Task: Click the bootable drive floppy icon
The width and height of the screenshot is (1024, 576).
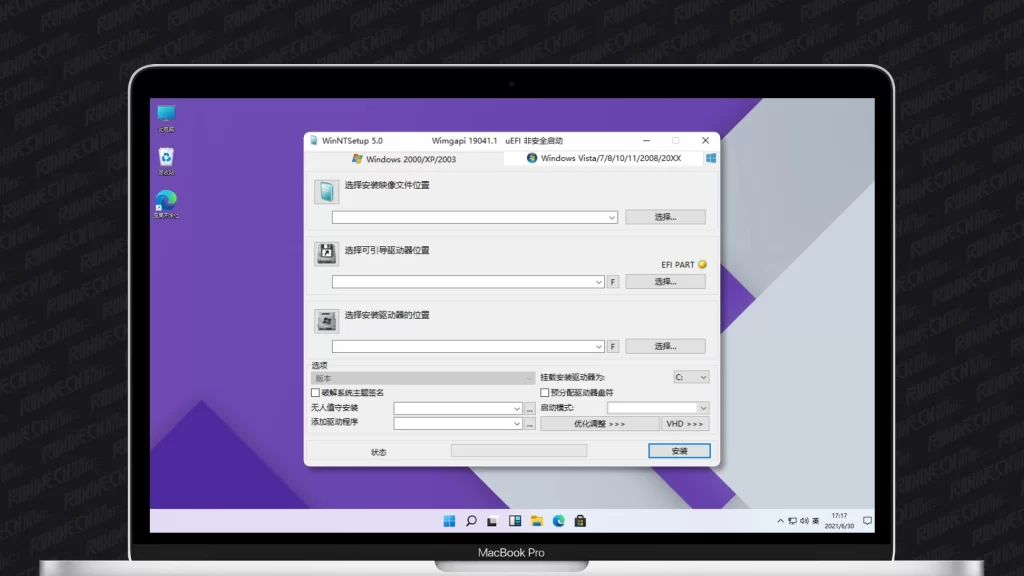Action: (x=326, y=254)
